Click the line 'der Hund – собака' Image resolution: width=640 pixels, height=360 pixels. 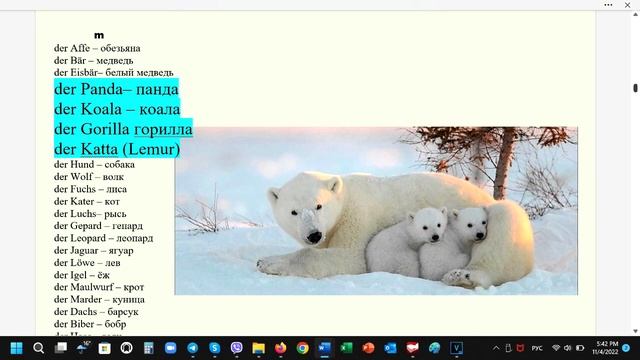click(x=94, y=164)
